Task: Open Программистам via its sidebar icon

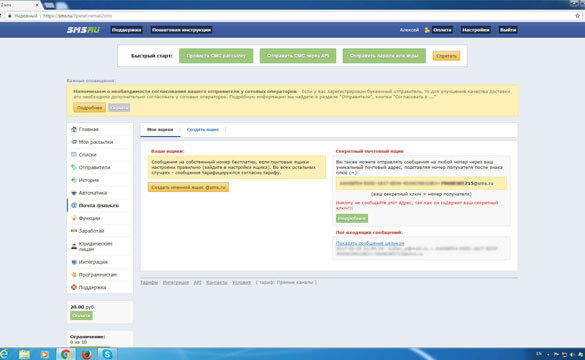Action: point(74,275)
